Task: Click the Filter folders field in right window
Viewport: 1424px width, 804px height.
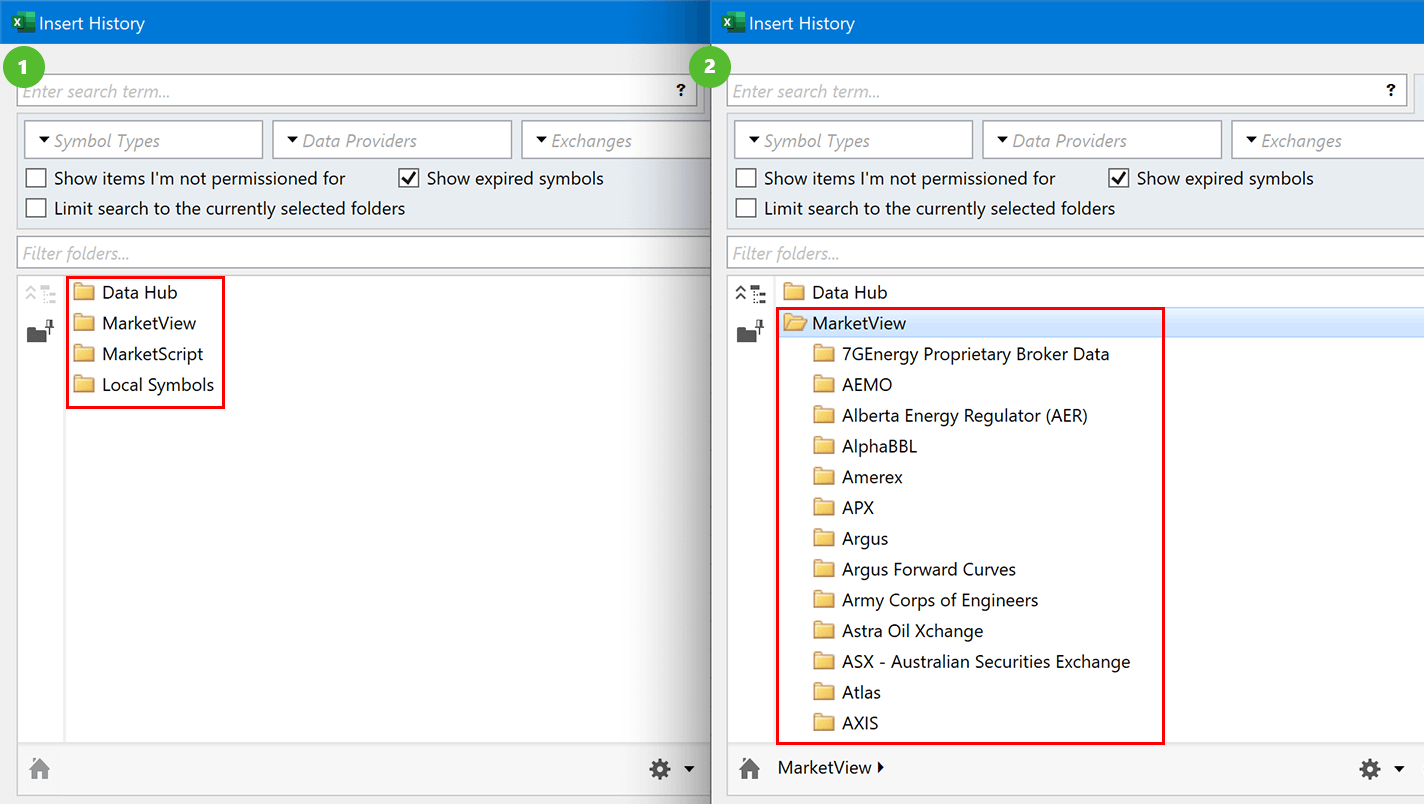Action: 1075,253
